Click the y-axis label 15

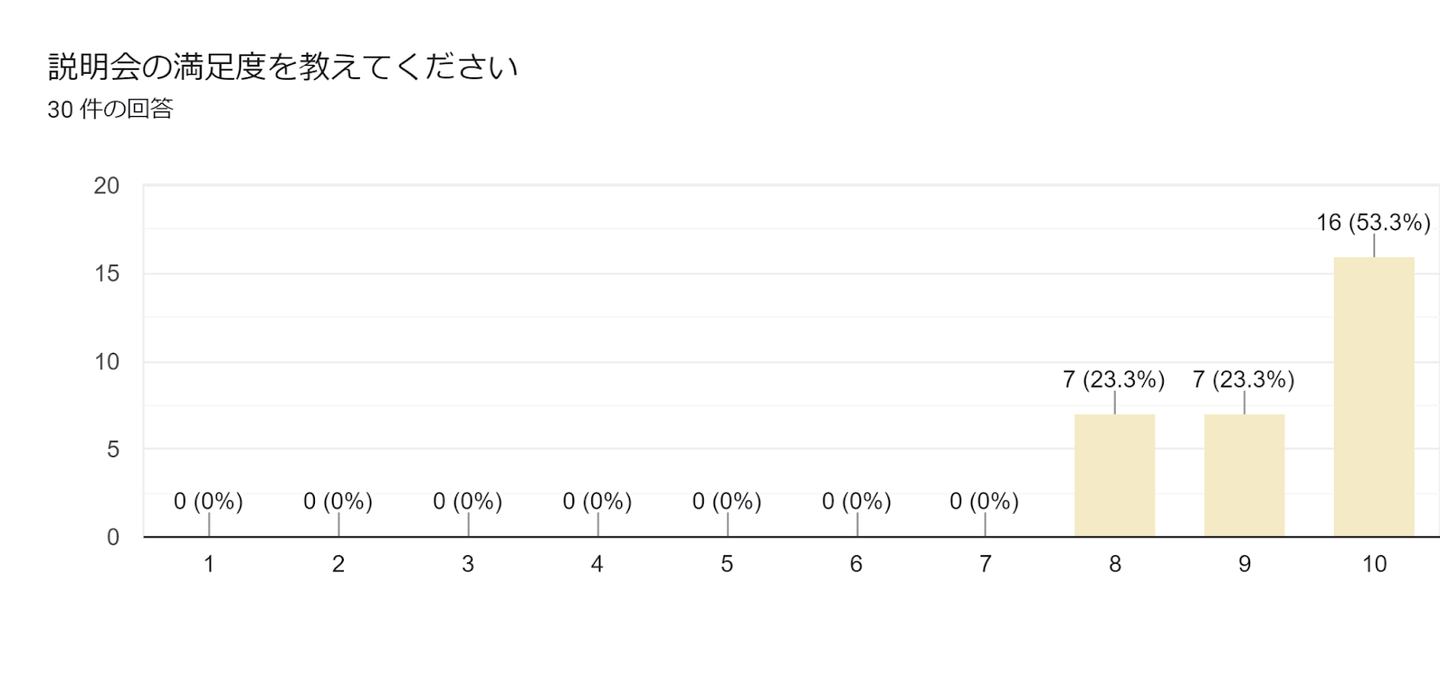pos(107,274)
